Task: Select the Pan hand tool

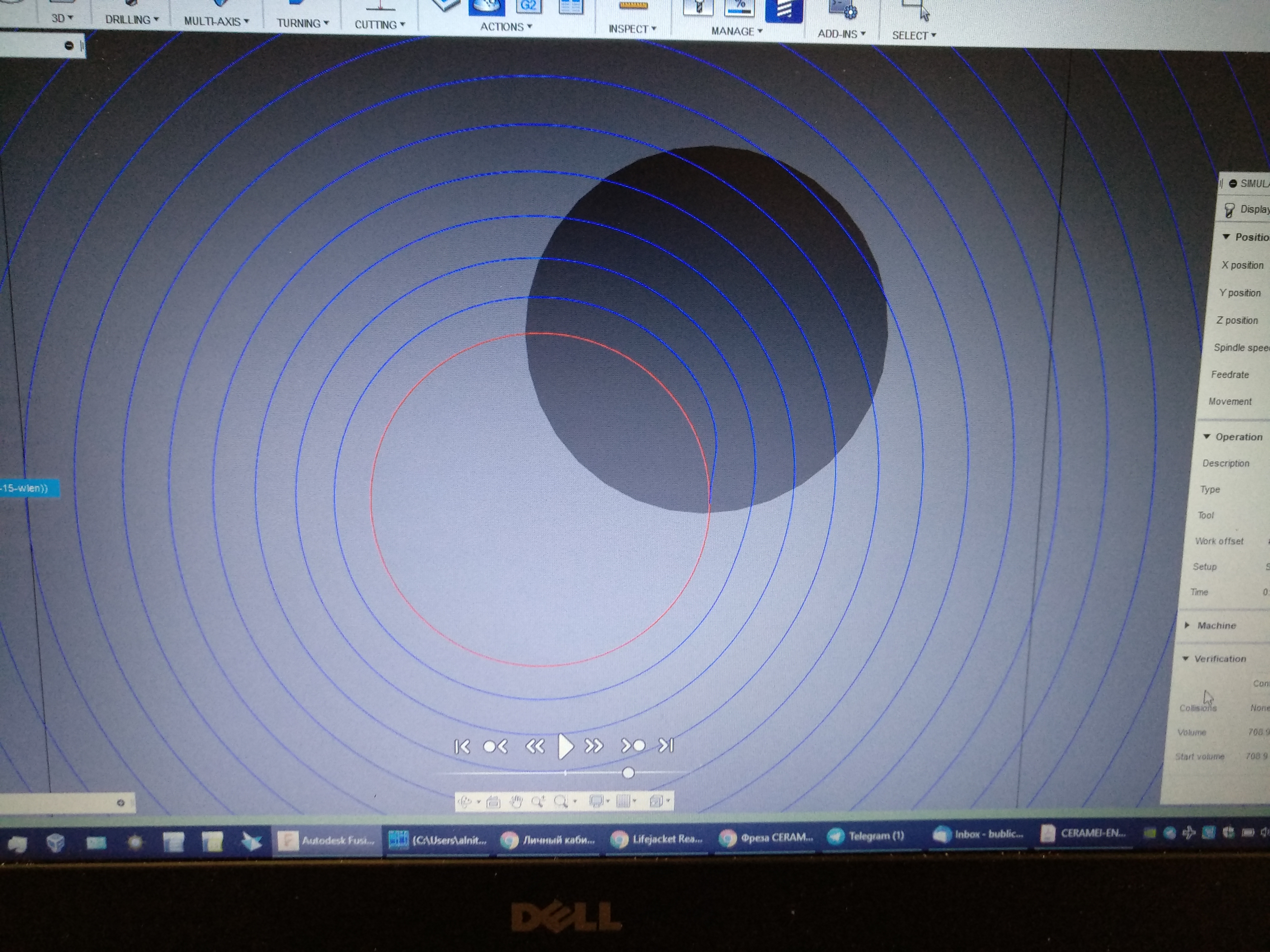Action: point(516,802)
